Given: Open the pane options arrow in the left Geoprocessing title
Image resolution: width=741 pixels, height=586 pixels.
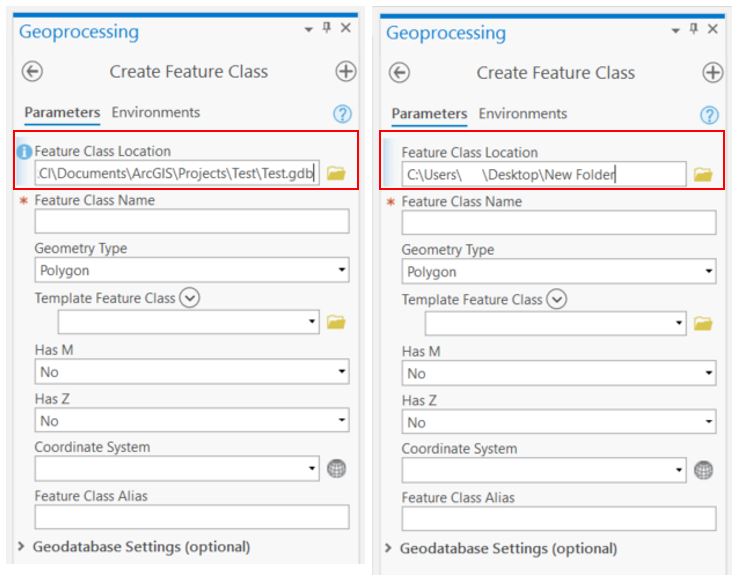Looking at the screenshot, I should click(x=308, y=29).
